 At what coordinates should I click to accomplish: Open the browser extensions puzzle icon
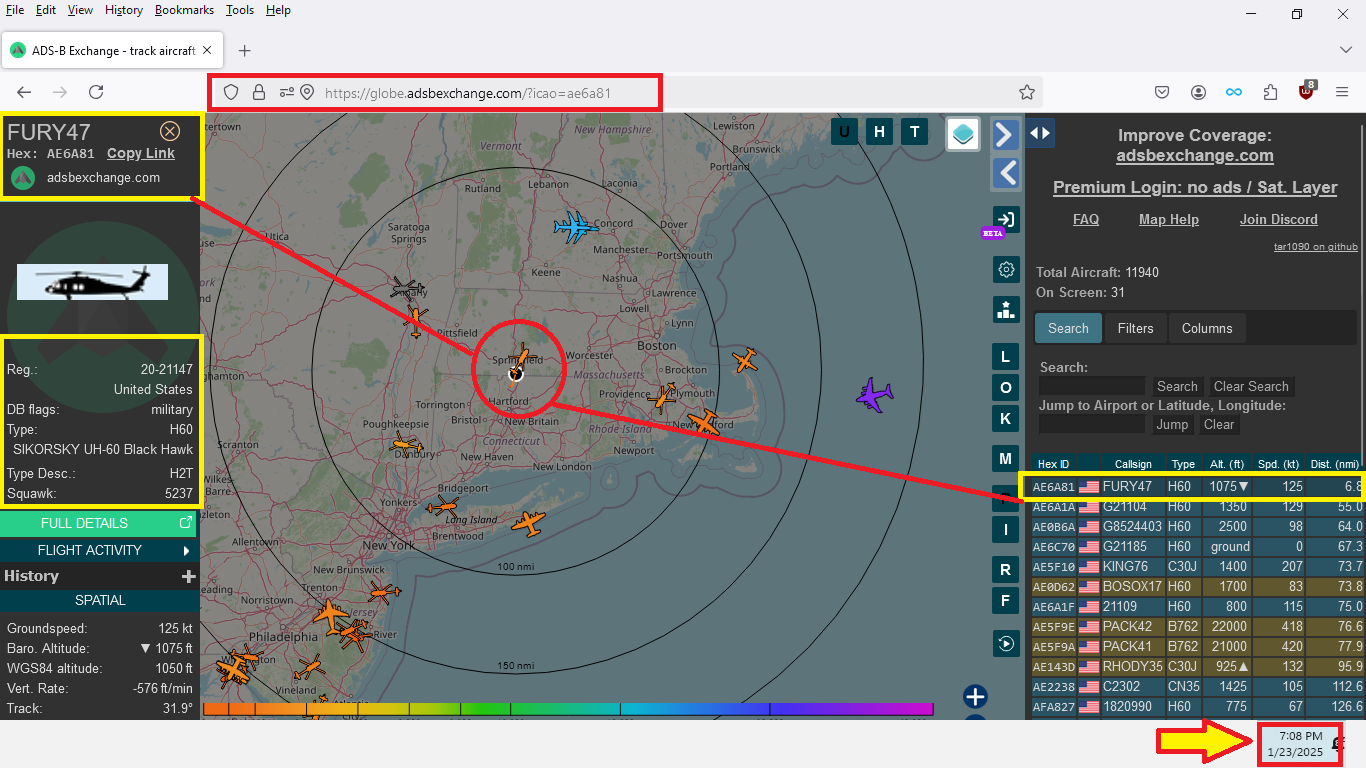click(1270, 92)
